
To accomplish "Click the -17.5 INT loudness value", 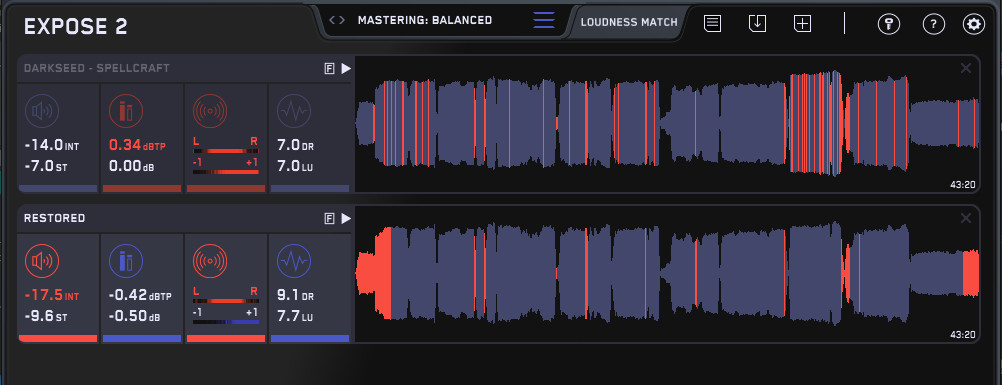I will pos(52,296).
